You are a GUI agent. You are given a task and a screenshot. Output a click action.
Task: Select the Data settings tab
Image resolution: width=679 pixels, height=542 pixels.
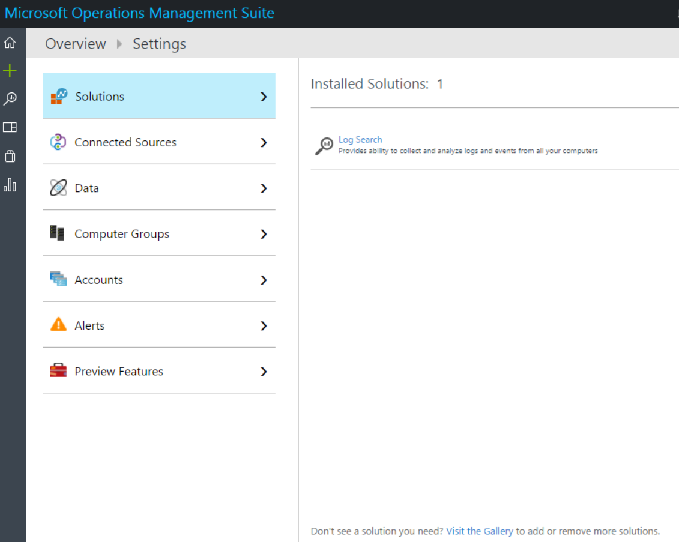click(x=159, y=188)
